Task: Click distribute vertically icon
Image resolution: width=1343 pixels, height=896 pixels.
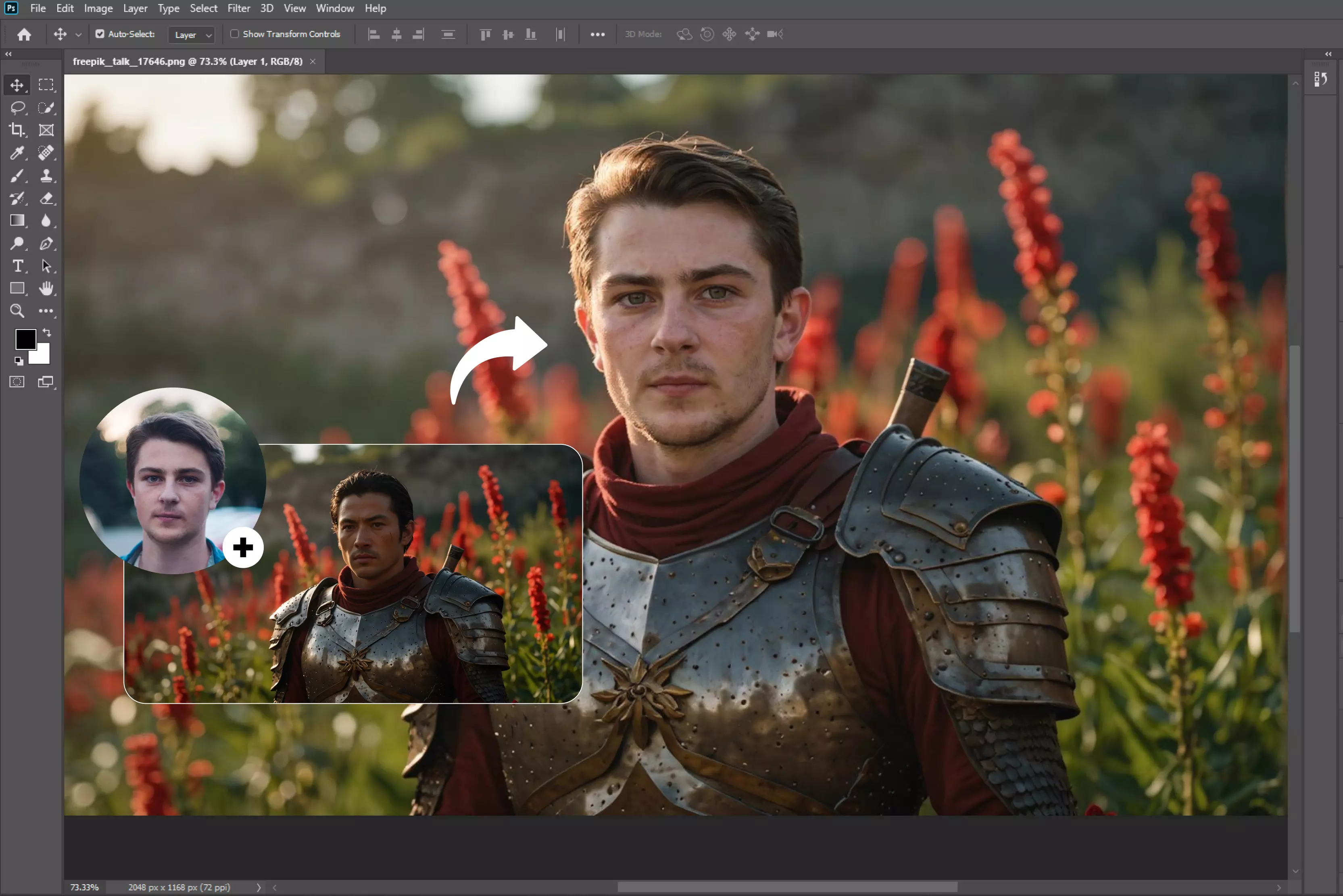Action: tap(448, 34)
